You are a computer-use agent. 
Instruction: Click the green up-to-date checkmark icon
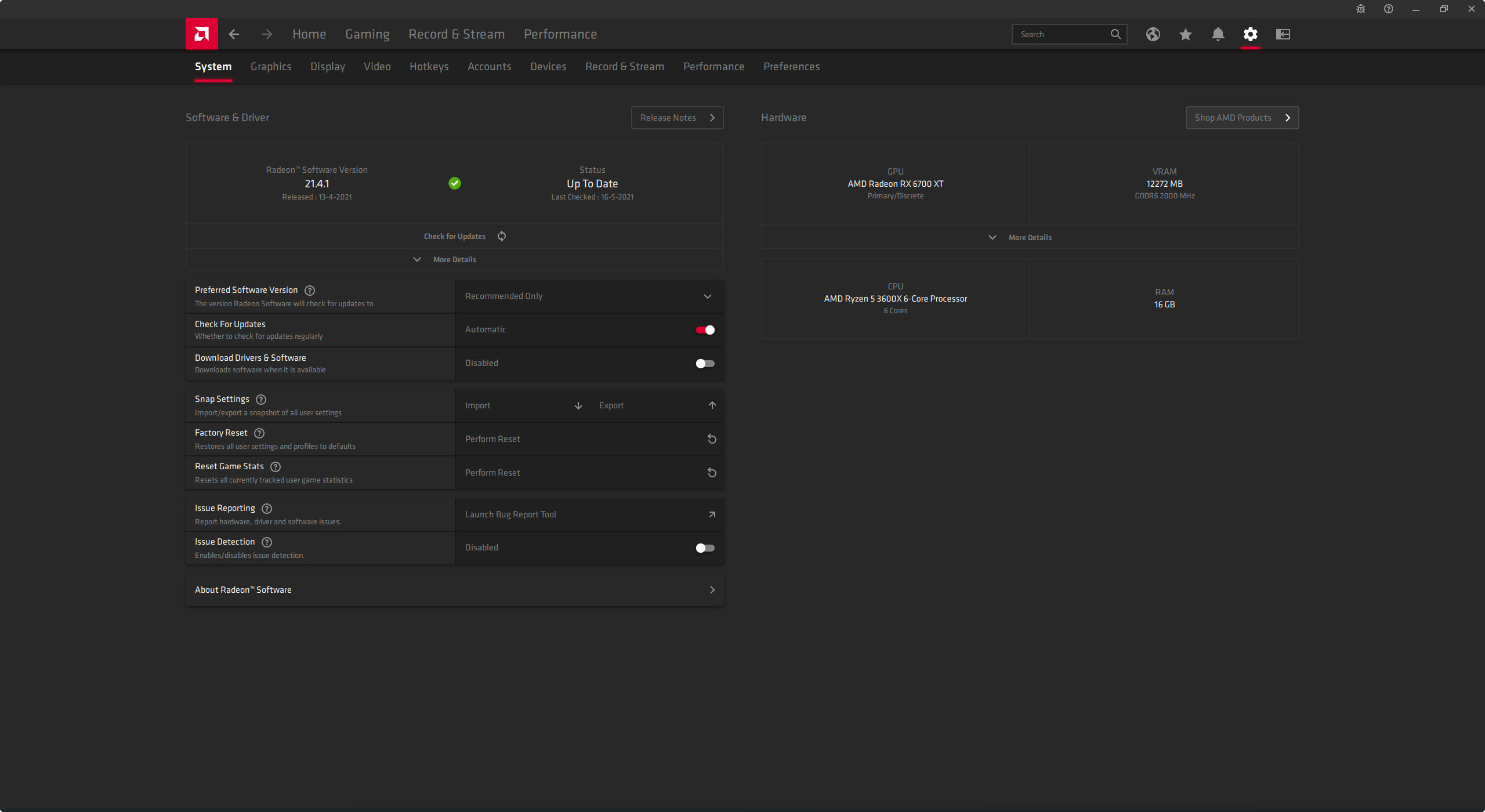pos(455,183)
